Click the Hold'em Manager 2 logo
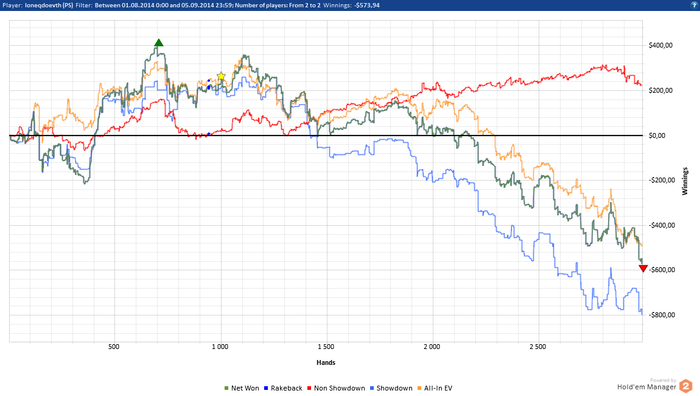Screen dimensions: 700x396 click(655, 385)
